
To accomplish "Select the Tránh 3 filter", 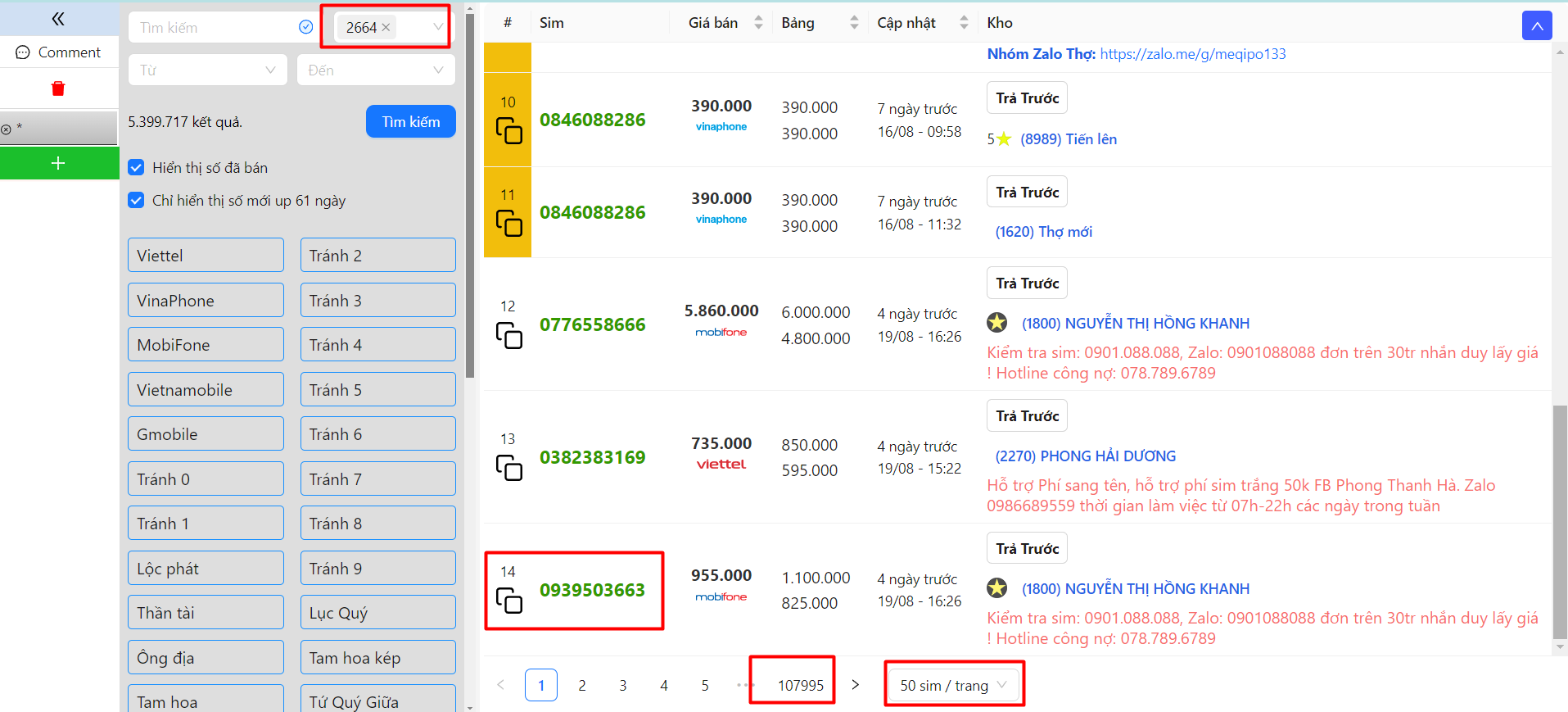I will 378,300.
